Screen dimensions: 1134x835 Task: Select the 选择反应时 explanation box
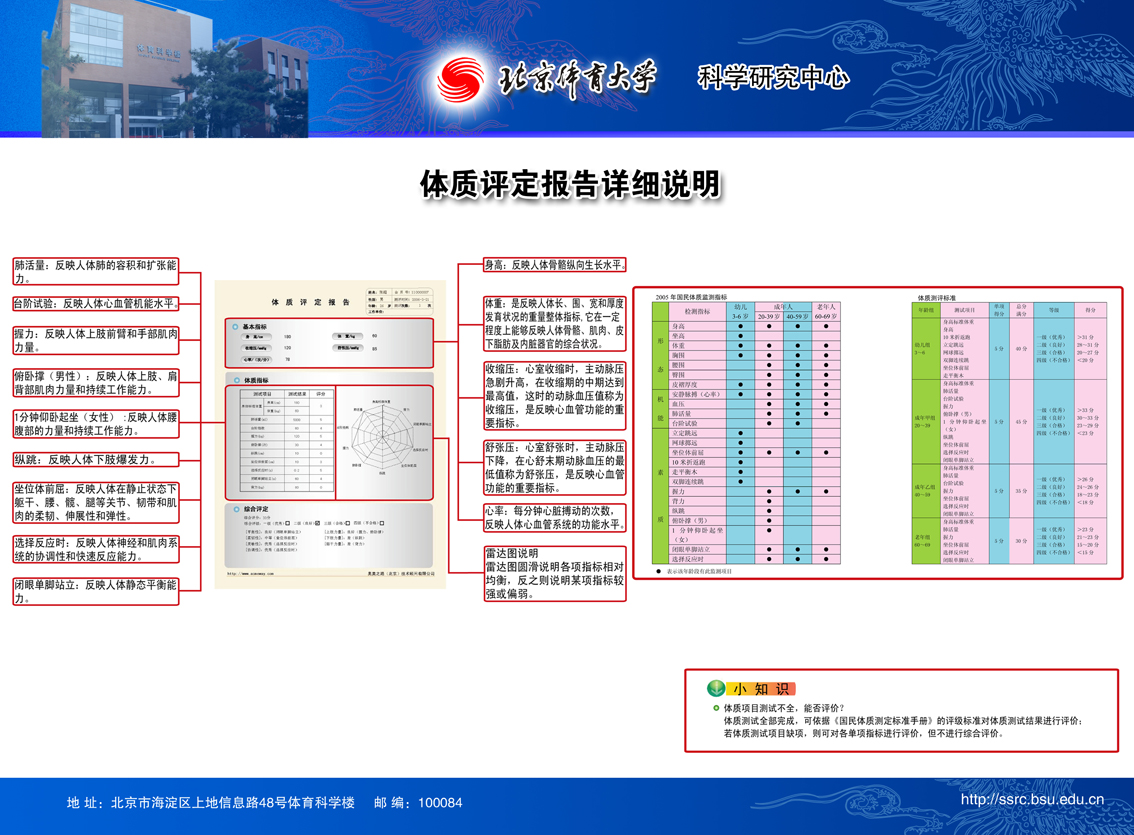pyautogui.click(x=95, y=549)
